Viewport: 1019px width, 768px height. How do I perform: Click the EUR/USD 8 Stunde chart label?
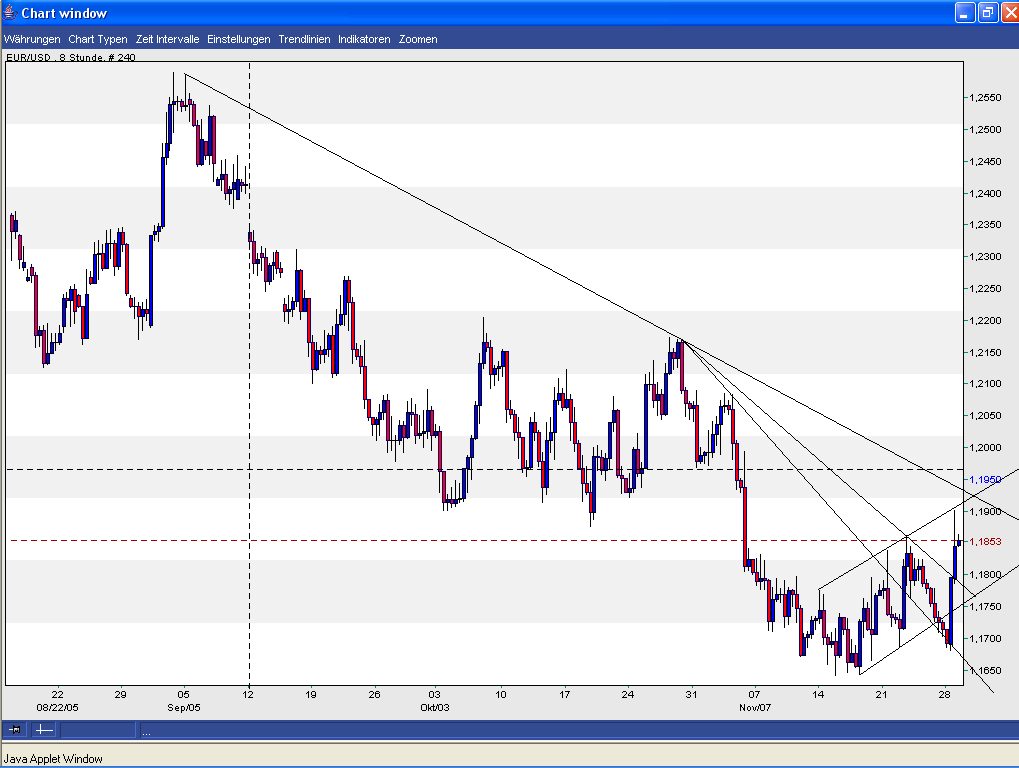(x=70, y=57)
